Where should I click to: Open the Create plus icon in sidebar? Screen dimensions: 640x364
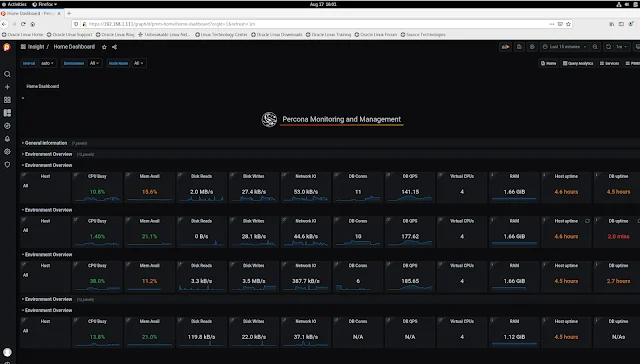7,87
